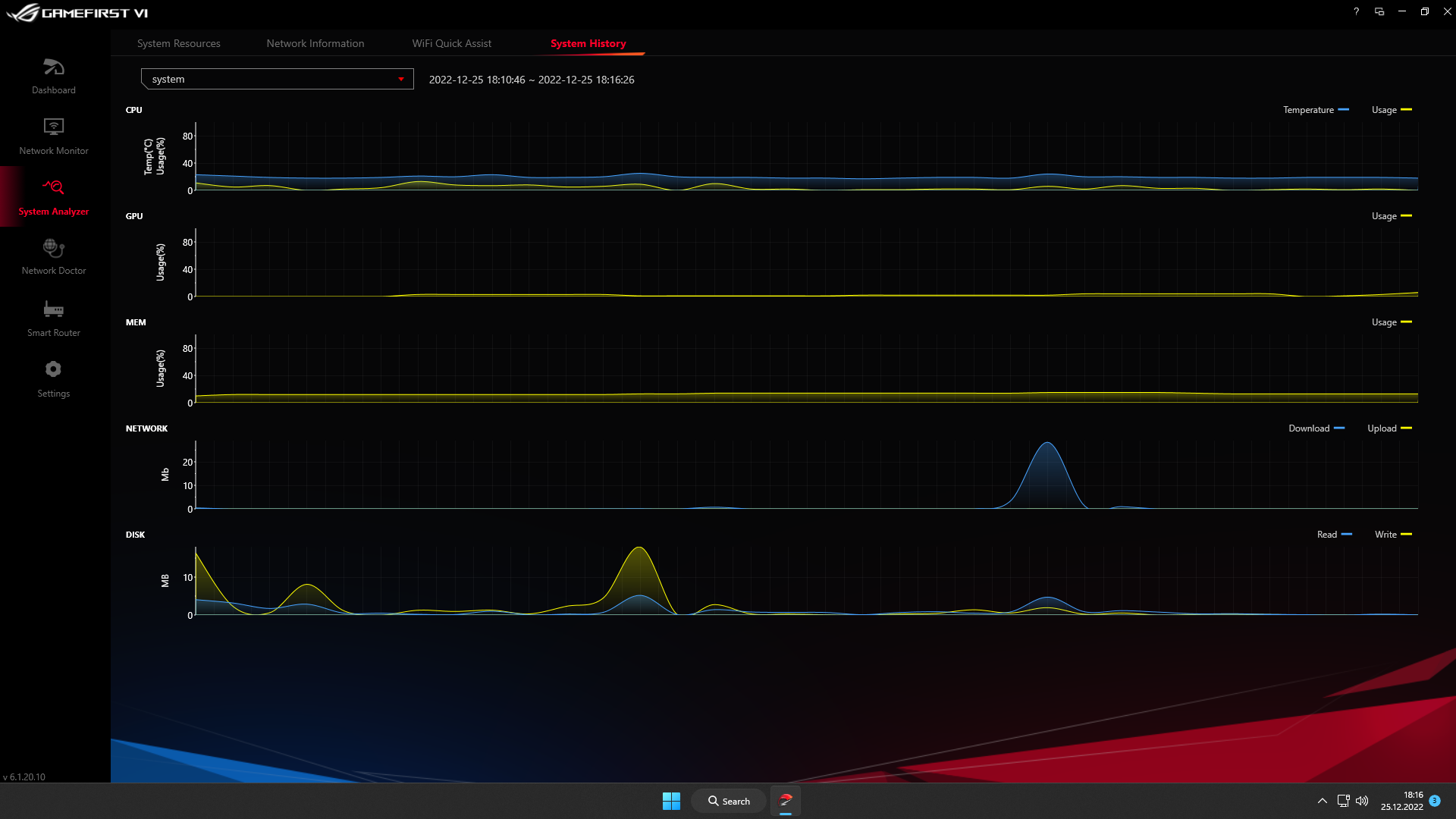This screenshot has width=1456, height=819.
Task: Click the GPU chart title
Action: 134,216
